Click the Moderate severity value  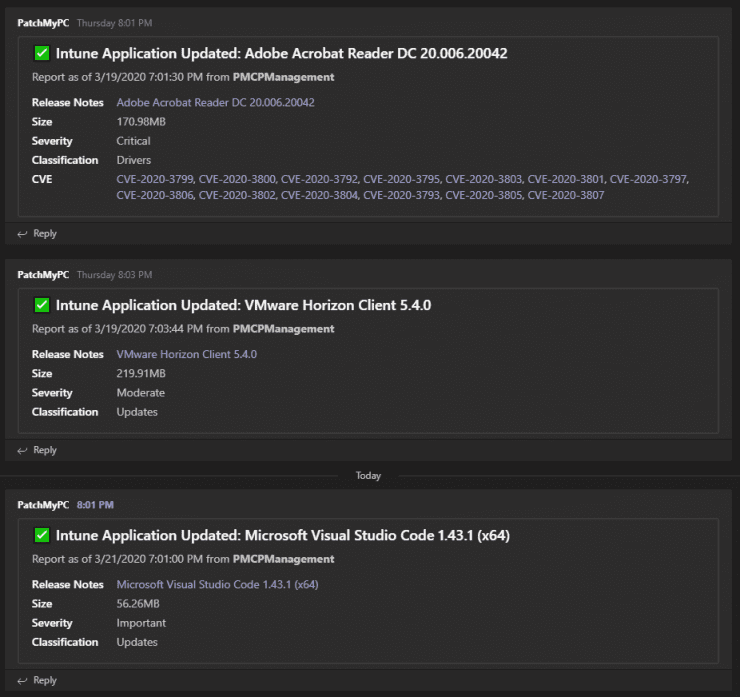click(141, 393)
